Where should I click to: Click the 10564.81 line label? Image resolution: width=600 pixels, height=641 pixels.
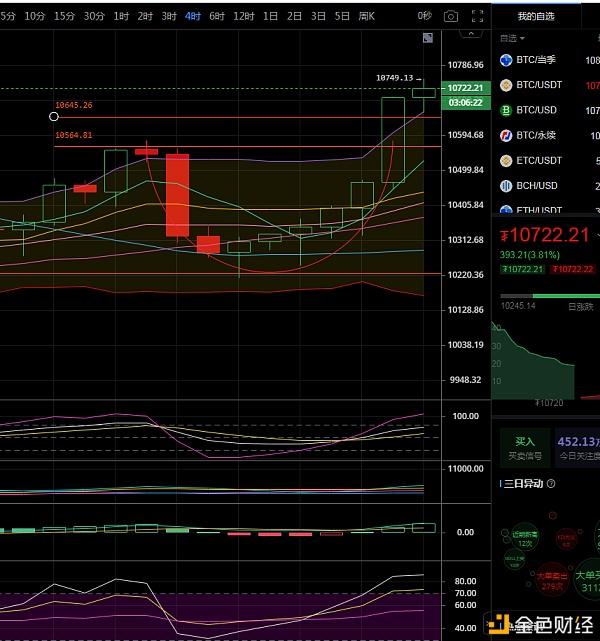coord(74,135)
